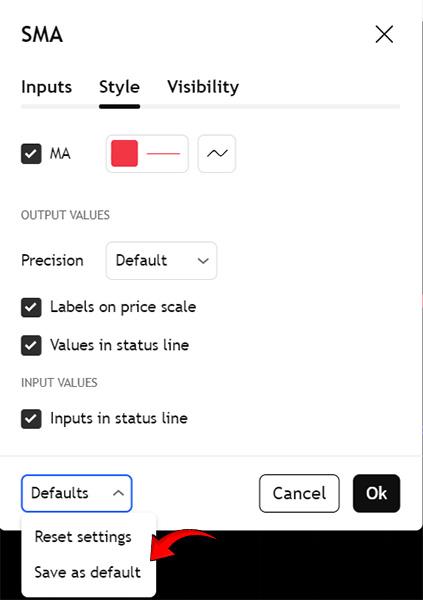The image size is (423, 600).
Task: Confirm with the Ok button
Action: [376, 493]
